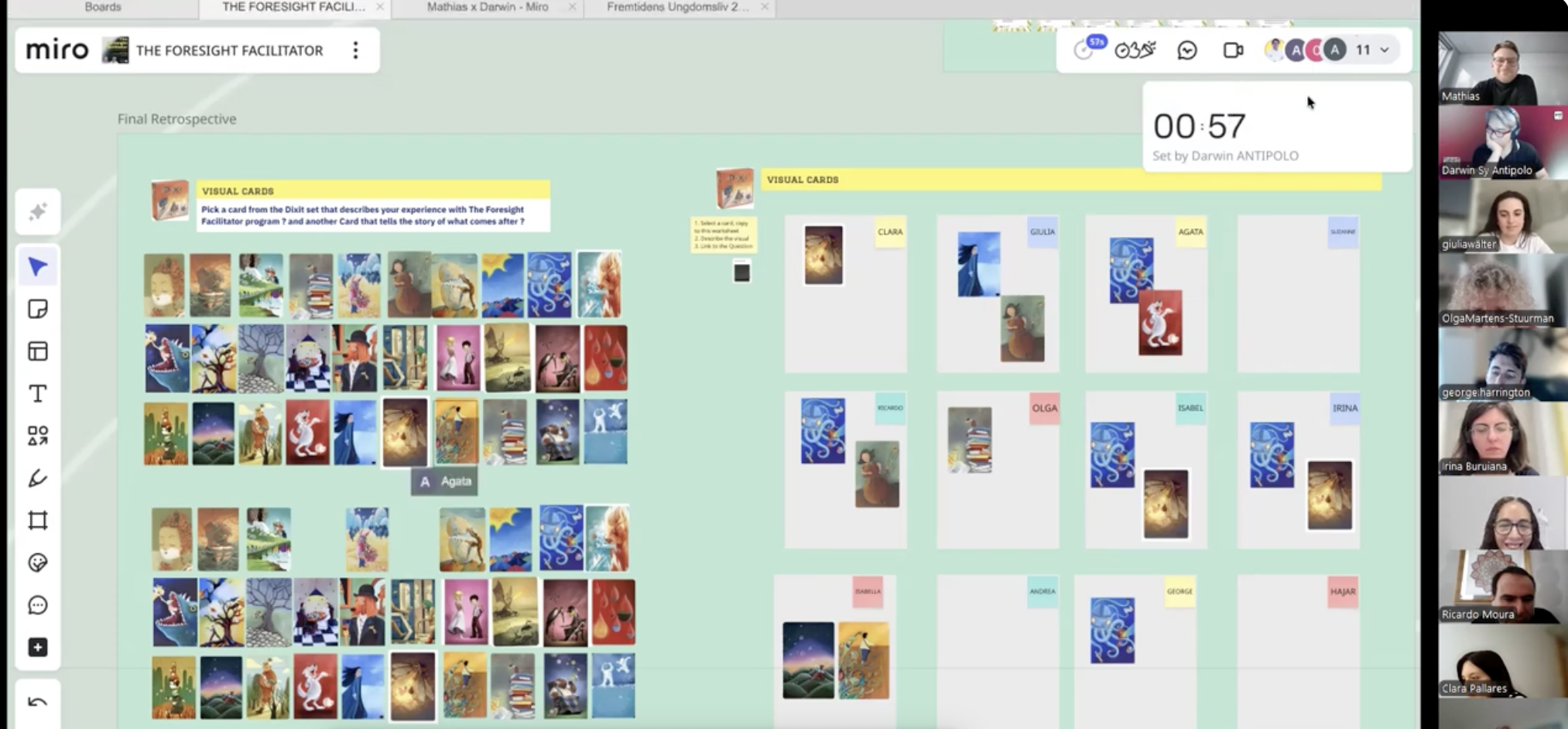
Task: Close the Mathias x Darwin - Miro tab
Action: point(573,7)
